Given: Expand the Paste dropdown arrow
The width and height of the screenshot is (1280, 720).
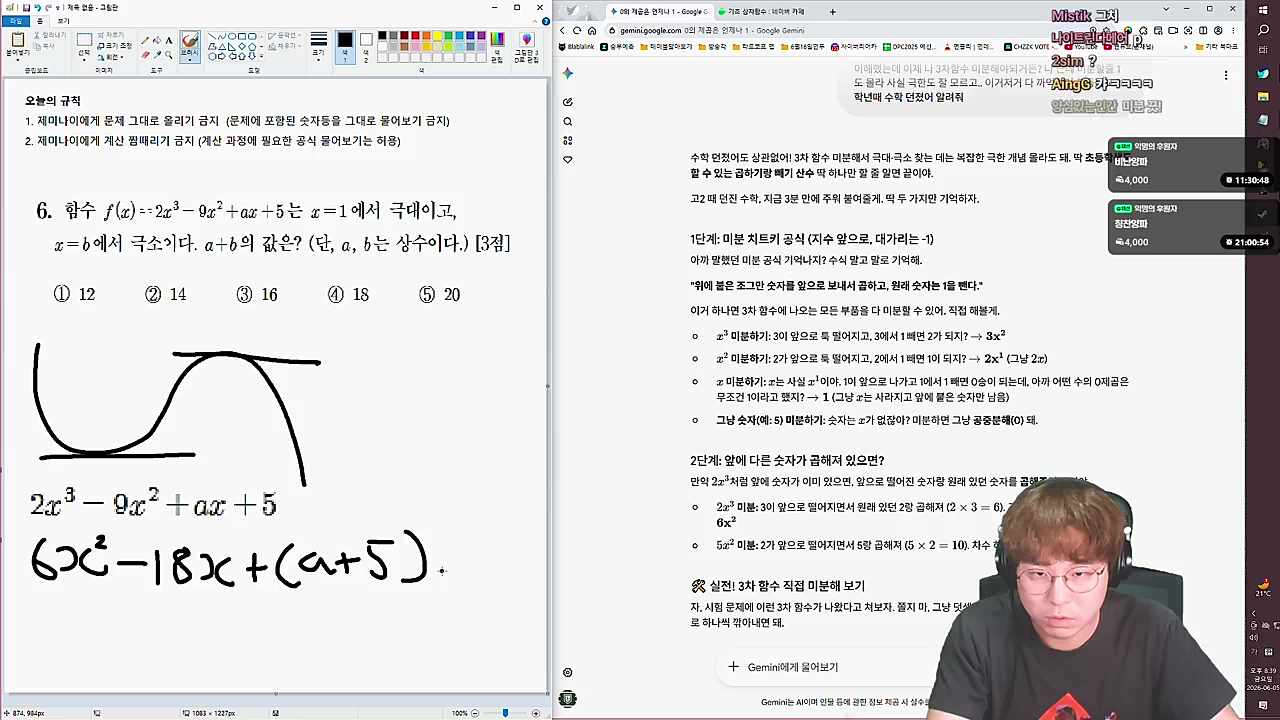Looking at the screenshot, I should pyautogui.click(x=18, y=59).
